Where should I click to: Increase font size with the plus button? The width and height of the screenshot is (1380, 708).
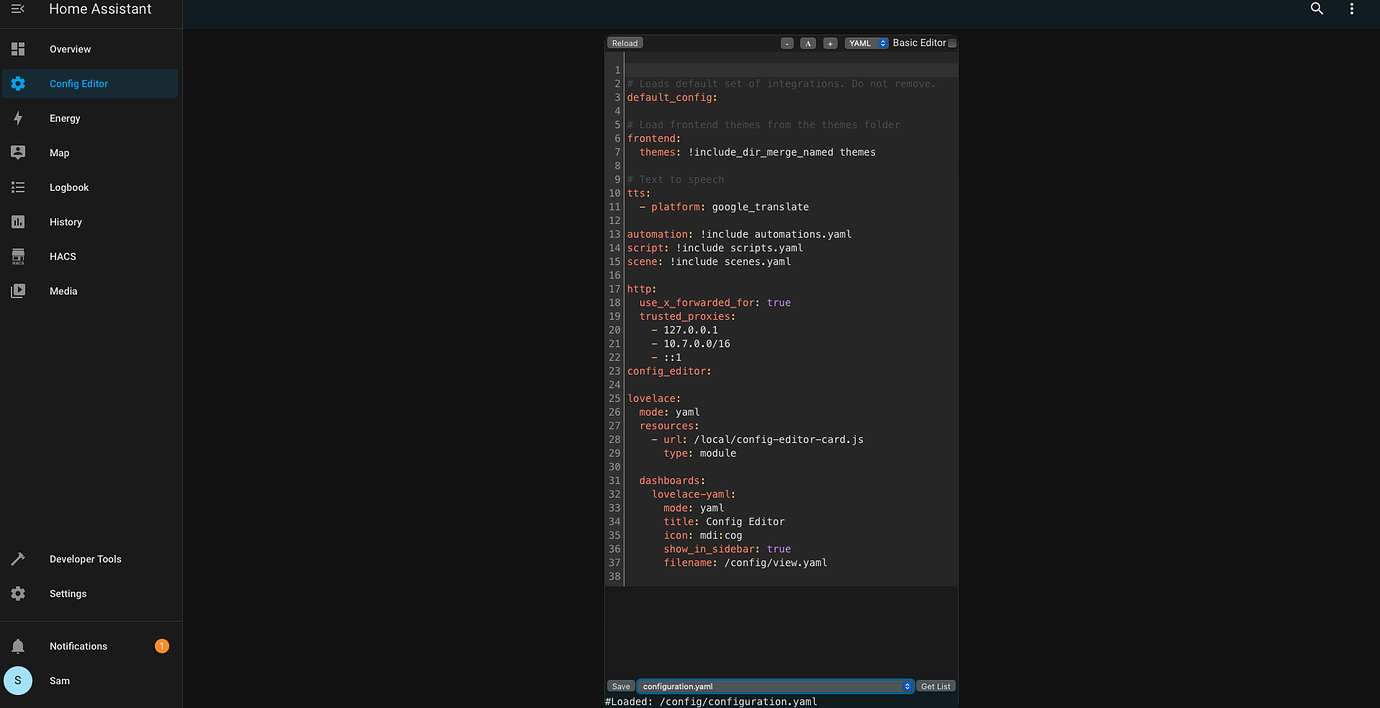point(829,43)
